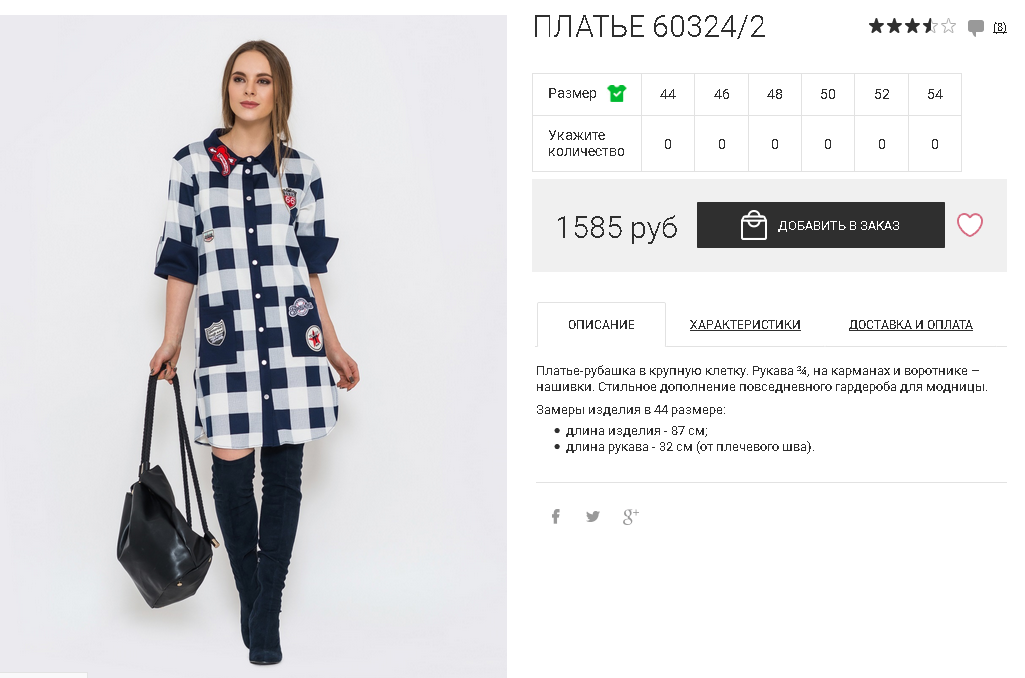Click the star rating
Image resolution: width=1025 pixels, height=678 pixels.
click(x=912, y=26)
